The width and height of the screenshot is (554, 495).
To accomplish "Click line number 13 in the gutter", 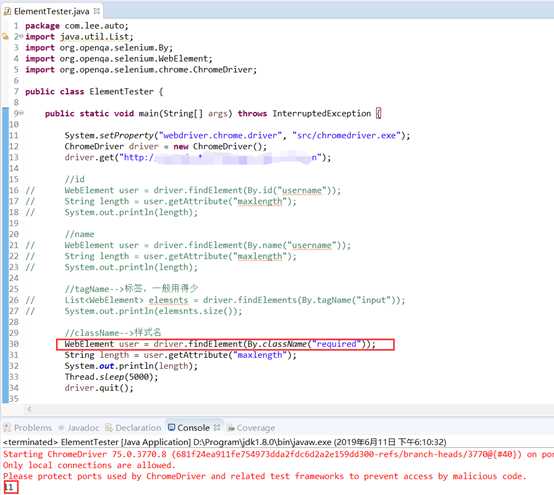I will pyautogui.click(x=14, y=157).
